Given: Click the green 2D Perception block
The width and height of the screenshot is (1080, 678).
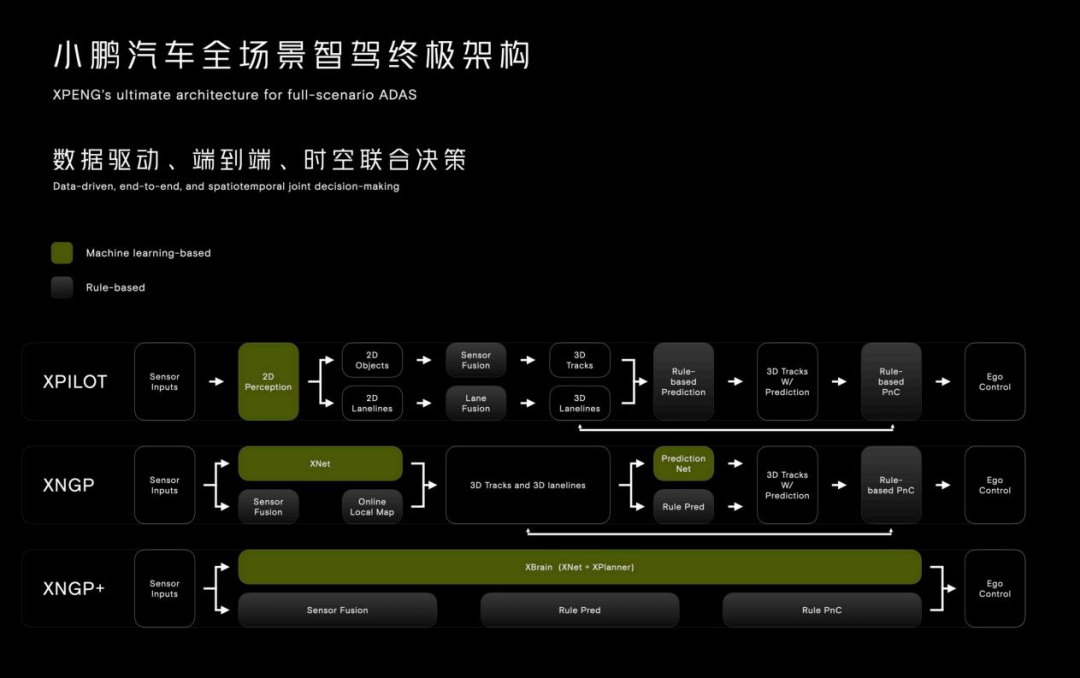Looking at the screenshot, I should click(269, 382).
